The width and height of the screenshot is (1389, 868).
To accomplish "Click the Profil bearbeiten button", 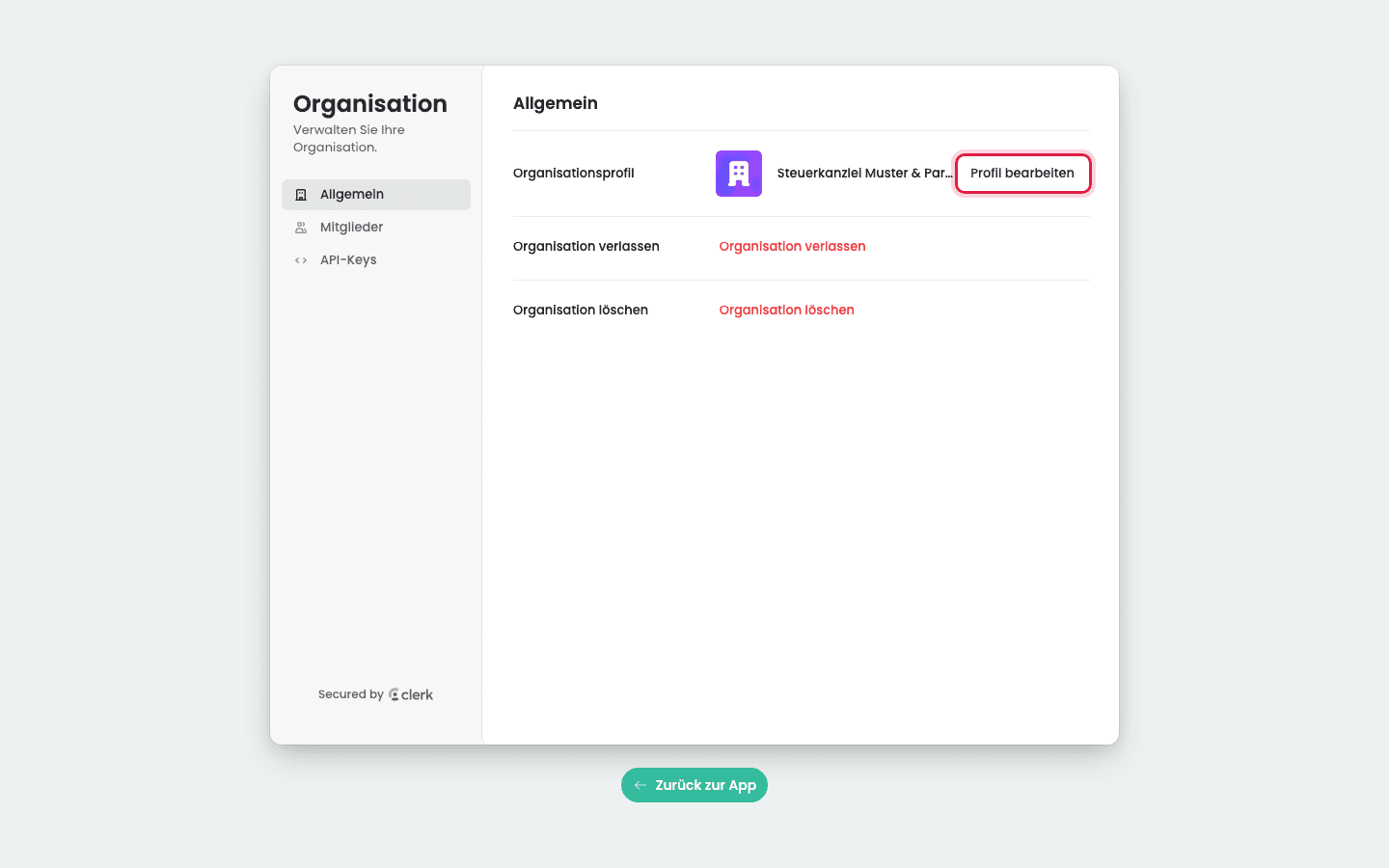I will tap(1022, 174).
